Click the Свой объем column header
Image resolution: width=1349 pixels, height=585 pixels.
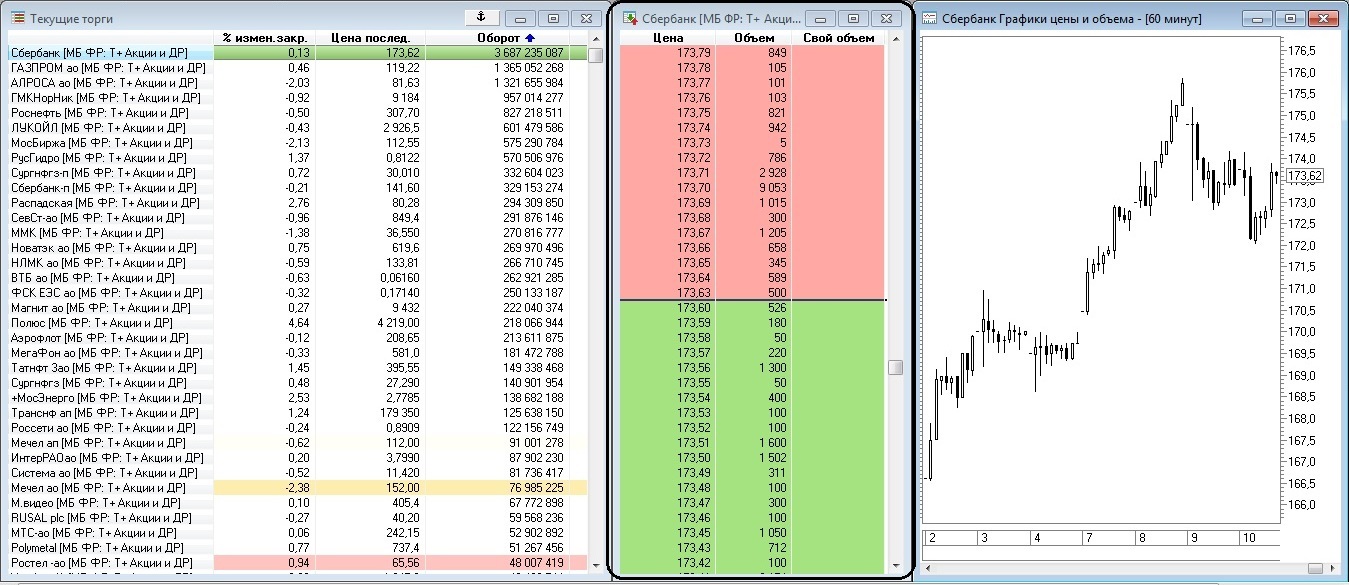(x=838, y=36)
